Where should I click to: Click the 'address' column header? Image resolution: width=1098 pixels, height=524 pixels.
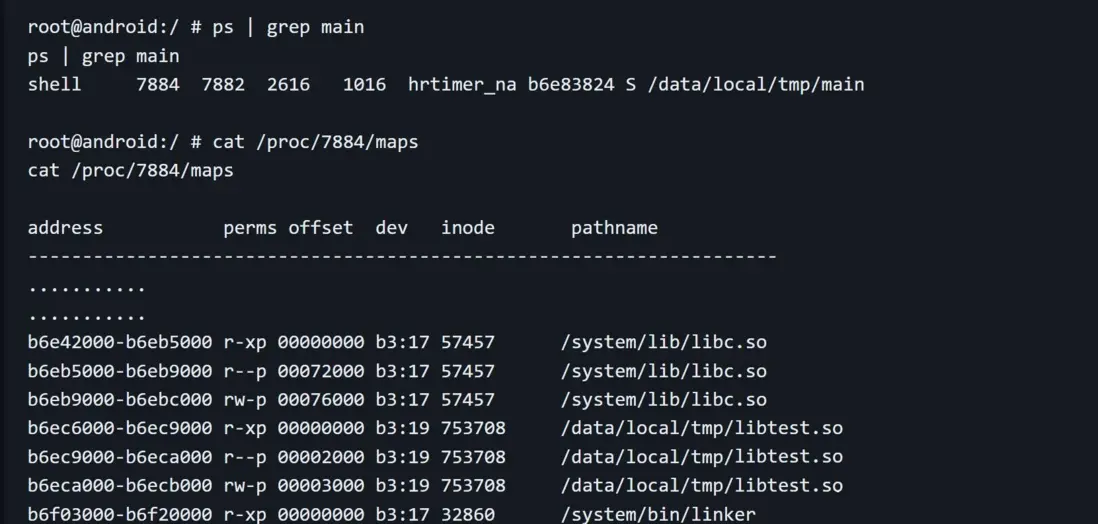tap(65, 228)
